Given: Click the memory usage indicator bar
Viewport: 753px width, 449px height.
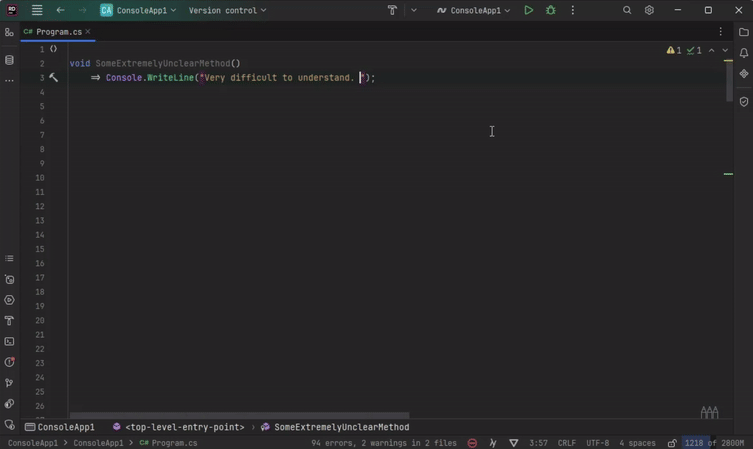Looking at the screenshot, I should pyautogui.click(x=714, y=443).
